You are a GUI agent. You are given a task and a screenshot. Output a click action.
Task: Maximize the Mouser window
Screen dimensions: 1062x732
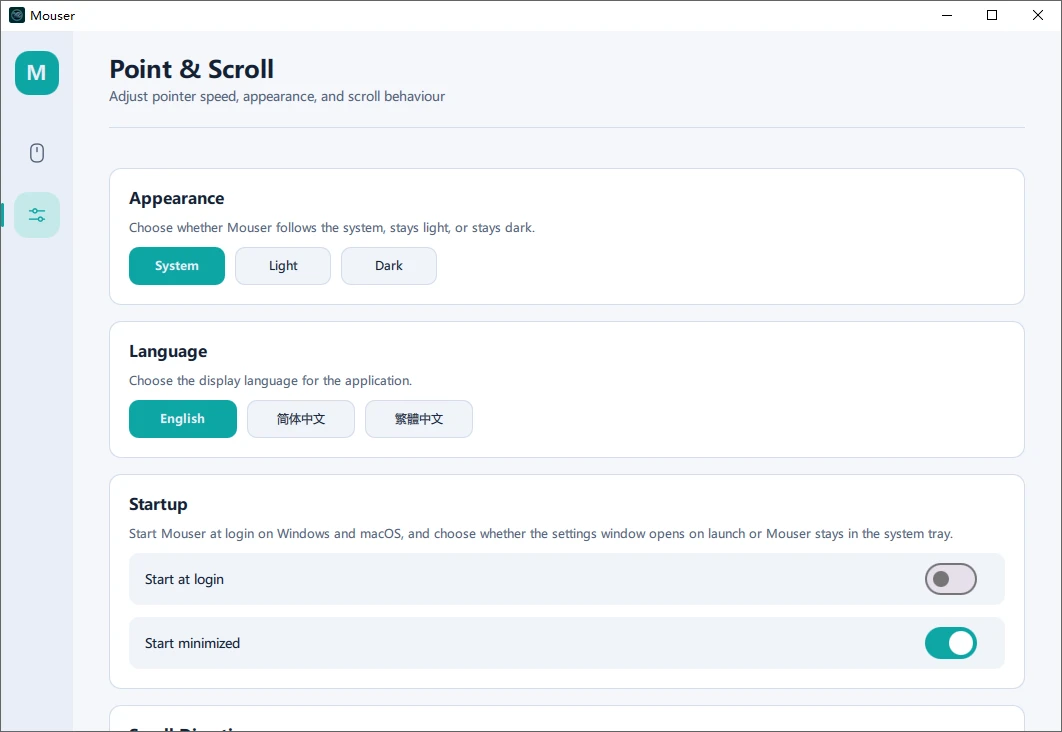(x=992, y=15)
